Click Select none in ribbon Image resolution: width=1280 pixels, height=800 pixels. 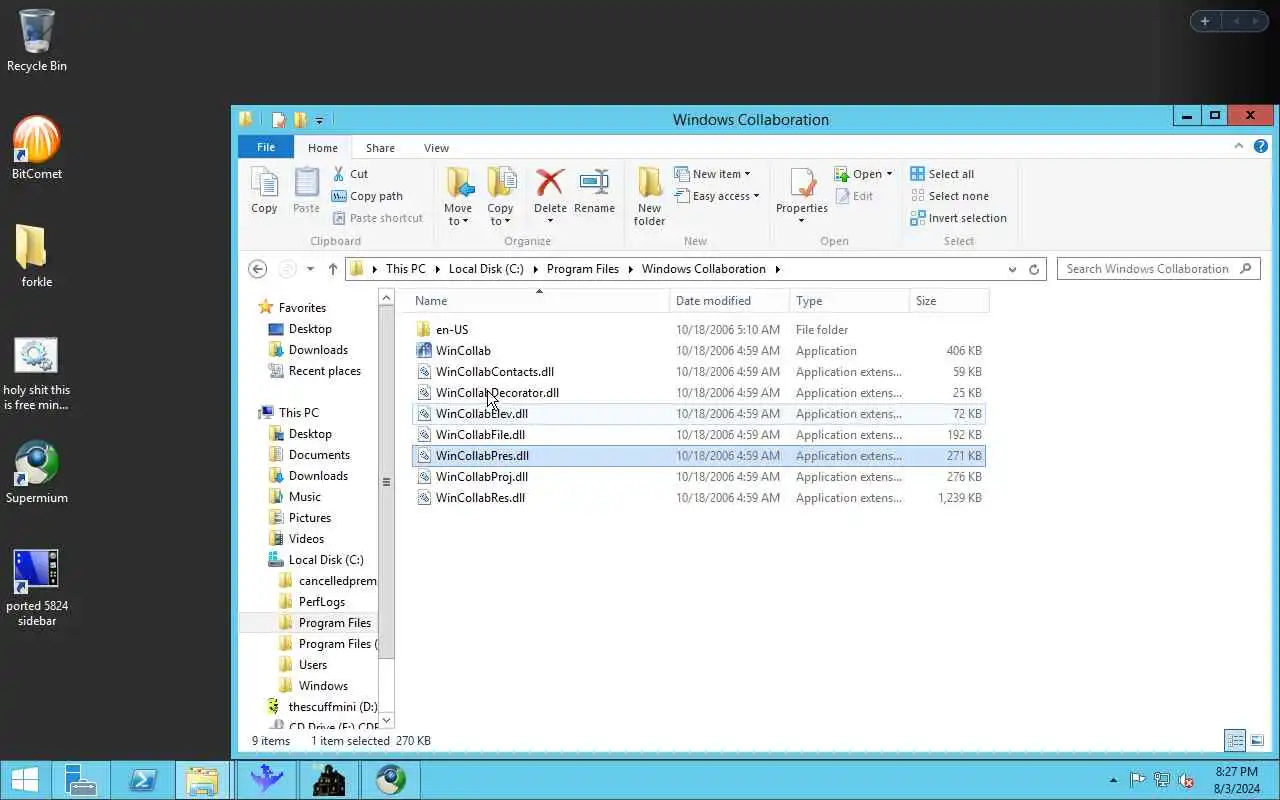pos(949,196)
